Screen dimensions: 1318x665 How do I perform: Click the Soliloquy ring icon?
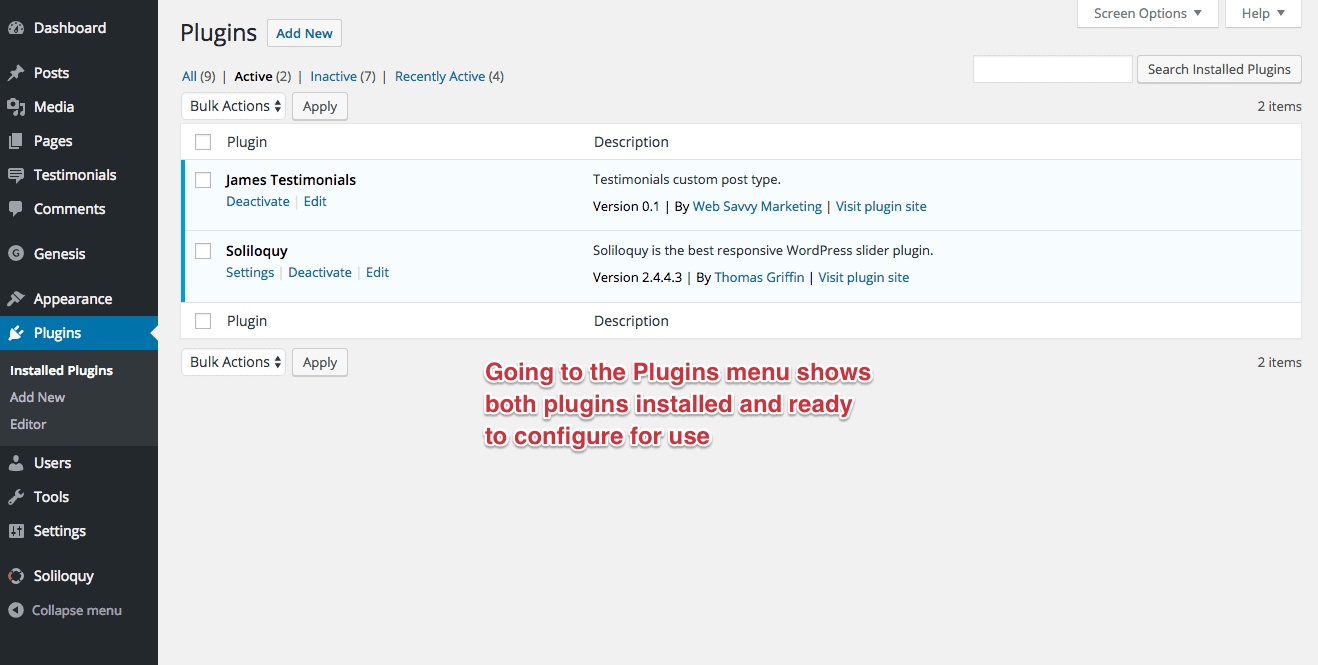[x=16, y=576]
